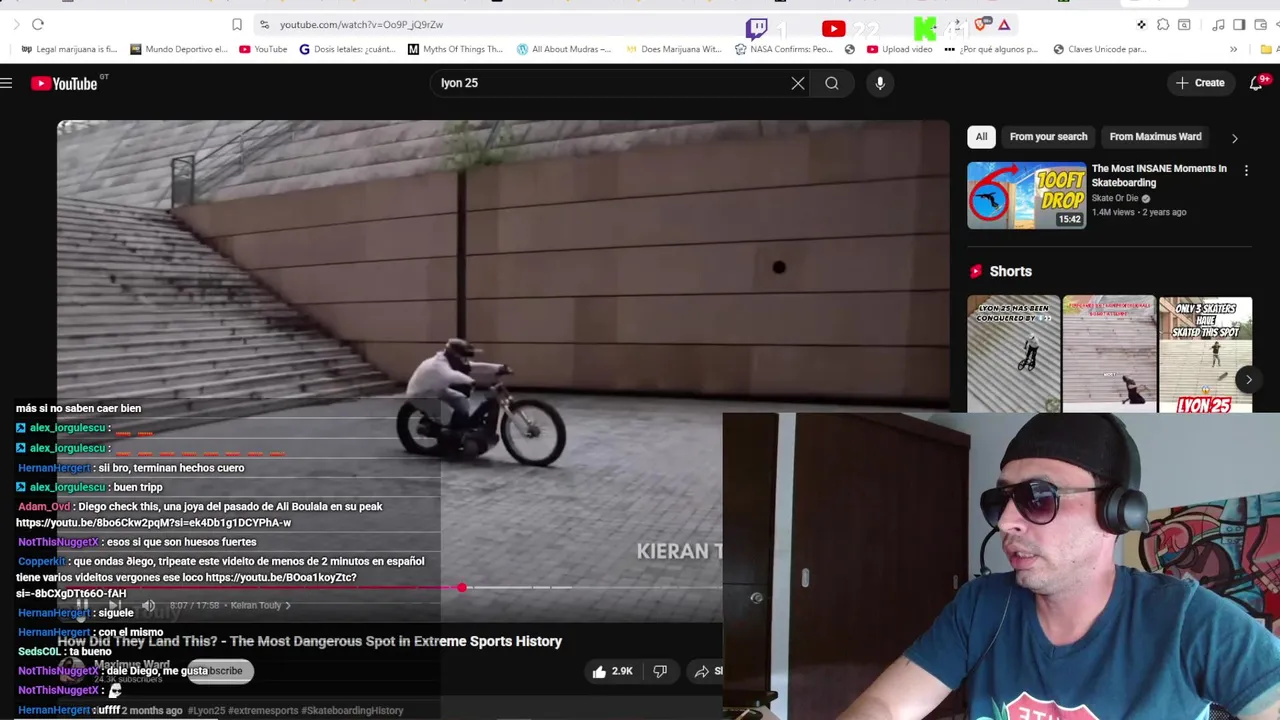
Task: Open the title 'The Most INSANE Moments In Skateboarding'
Action: tap(1159, 175)
